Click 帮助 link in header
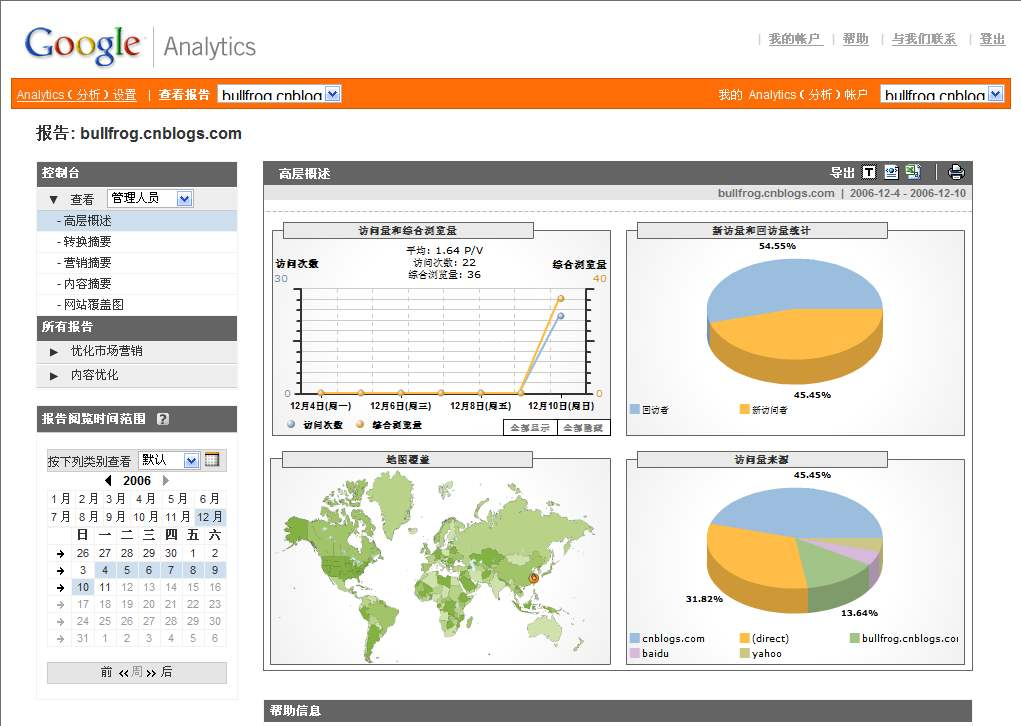The height and width of the screenshot is (726, 1021). coord(856,39)
